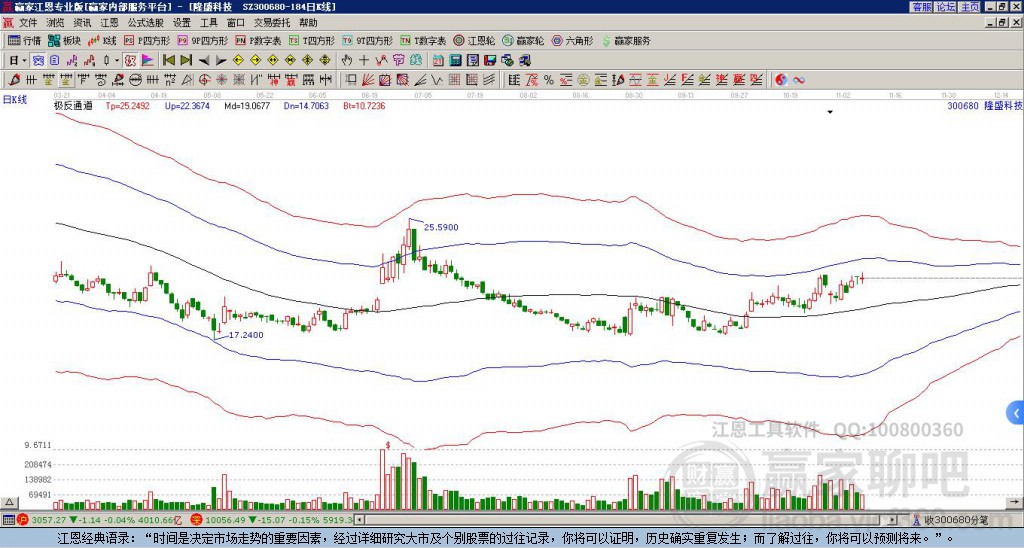Select the red pen drawing tool
This screenshot has width=1024, height=548.
14,80
